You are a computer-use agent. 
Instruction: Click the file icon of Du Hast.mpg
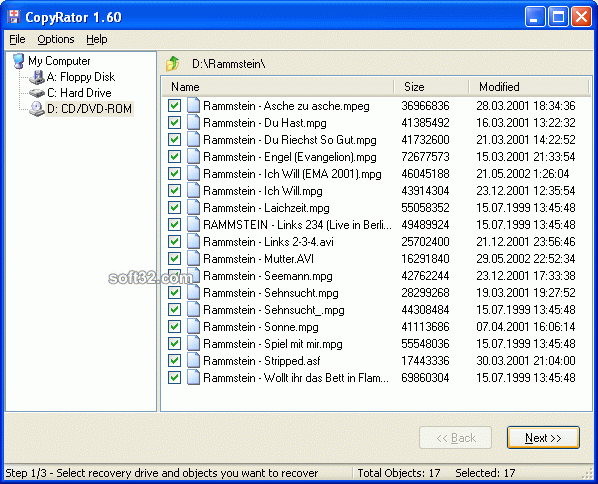point(193,122)
